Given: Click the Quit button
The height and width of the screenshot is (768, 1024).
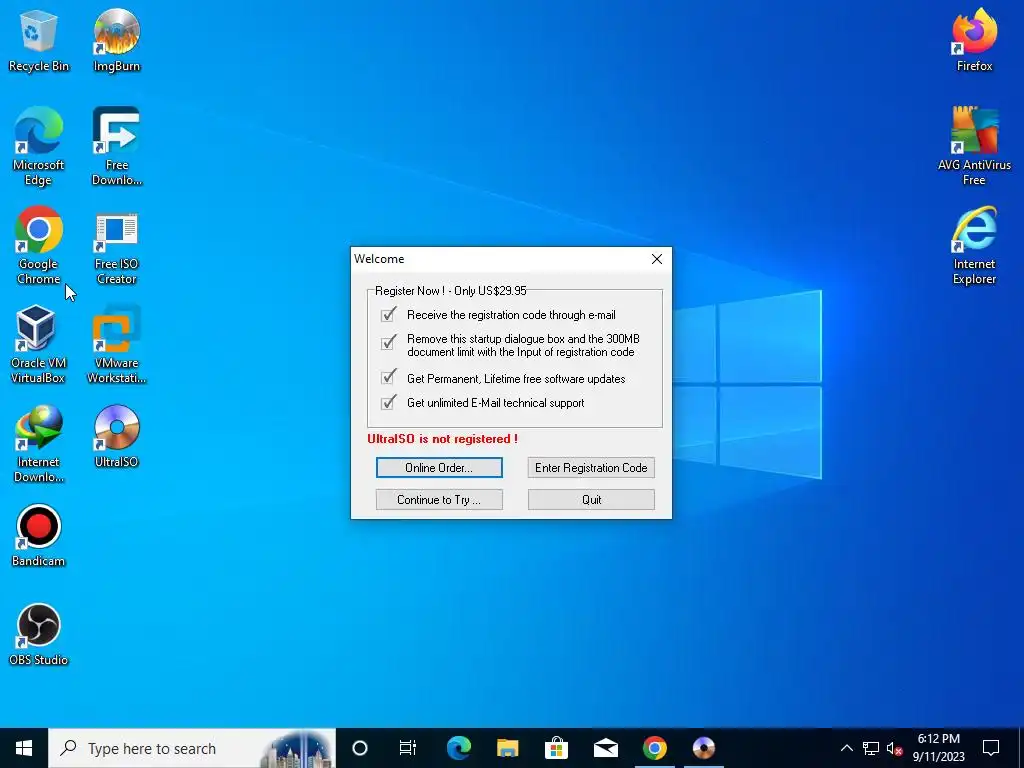Looking at the screenshot, I should coord(591,500).
